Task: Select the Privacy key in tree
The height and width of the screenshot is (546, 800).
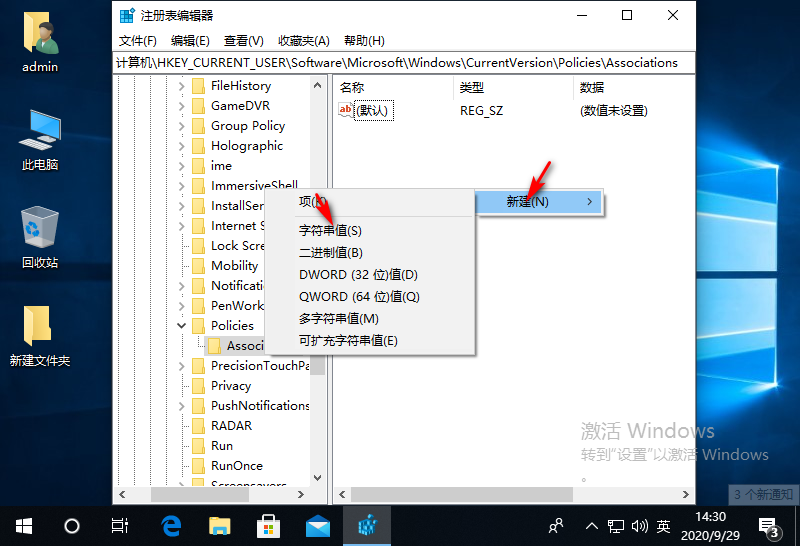Action: 231,386
